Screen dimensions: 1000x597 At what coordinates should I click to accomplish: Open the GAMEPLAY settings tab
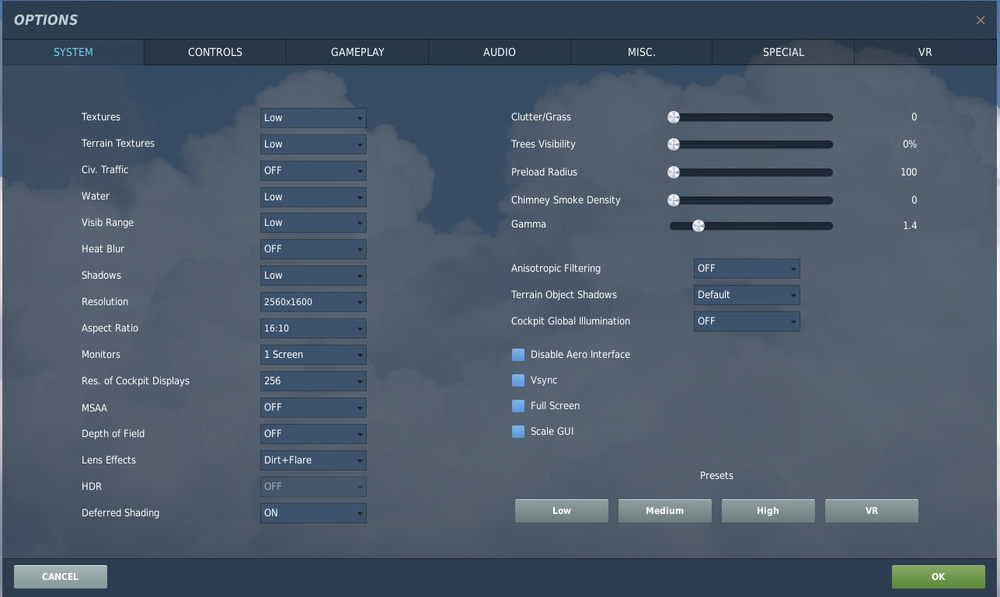pos(357,52)
